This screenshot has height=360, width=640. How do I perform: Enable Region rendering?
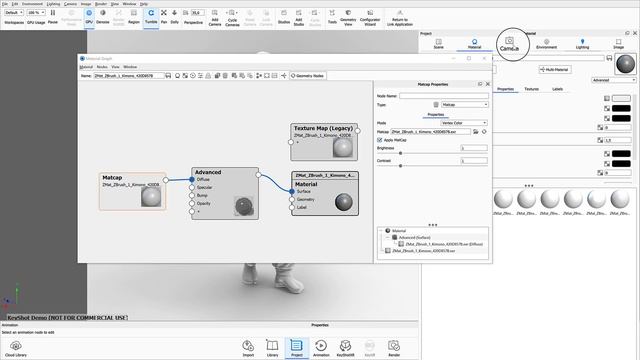coord(134,17)
